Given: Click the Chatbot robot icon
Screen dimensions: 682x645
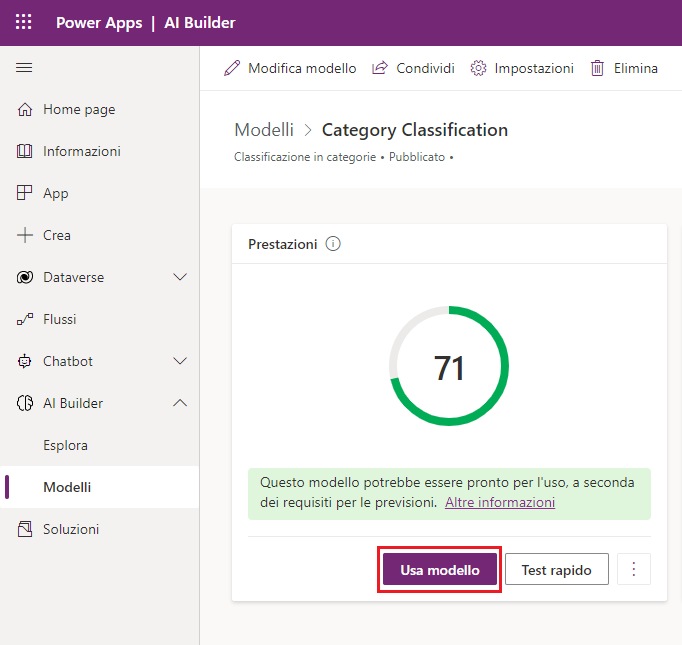Looking at the screenshot, I should (24, 361).
